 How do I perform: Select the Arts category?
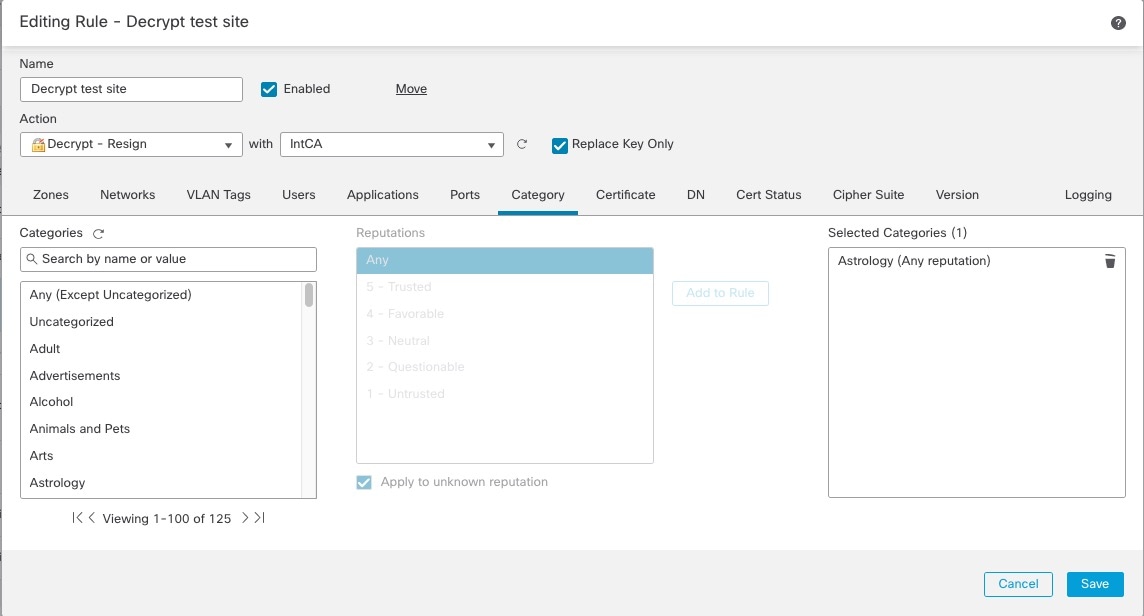pyautogui.click(x=161, y=456)
